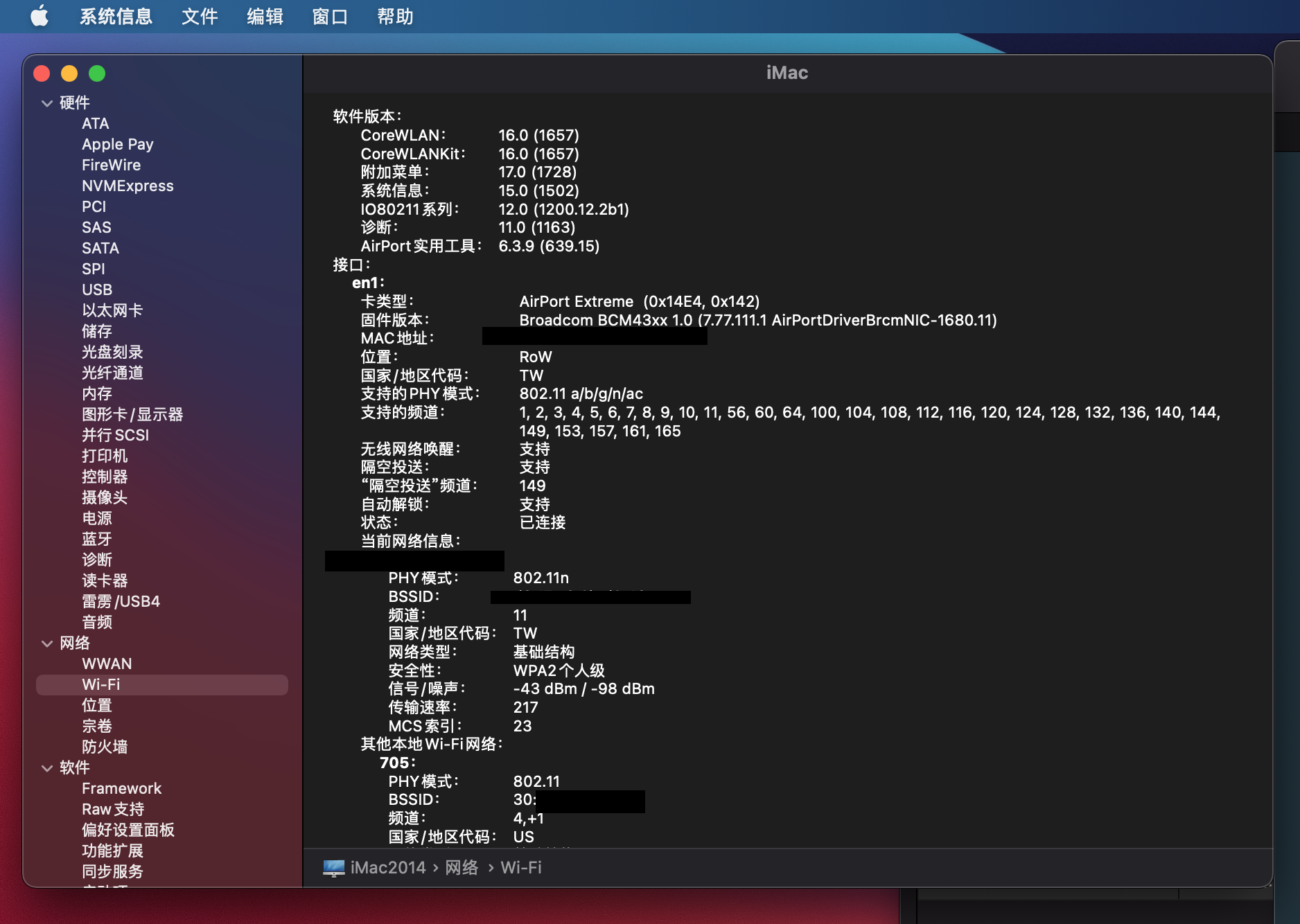Click the -43 dBm / -98 dBm signal value
This screenshot has height=924, width=1300.
pyautogui.click(x=584, y=689)
